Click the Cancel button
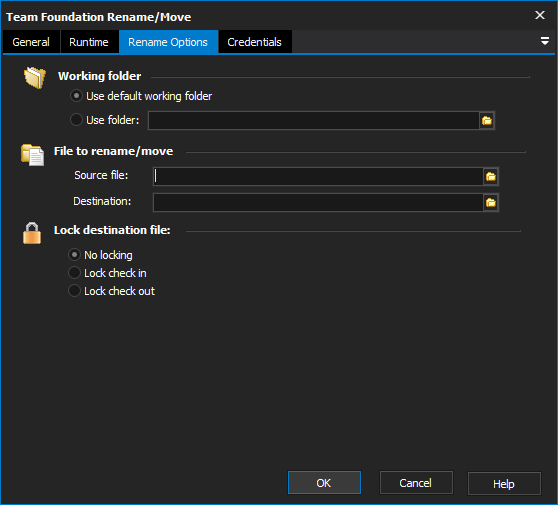Screen dimensions: 558x505 click(x=416, y=483)
